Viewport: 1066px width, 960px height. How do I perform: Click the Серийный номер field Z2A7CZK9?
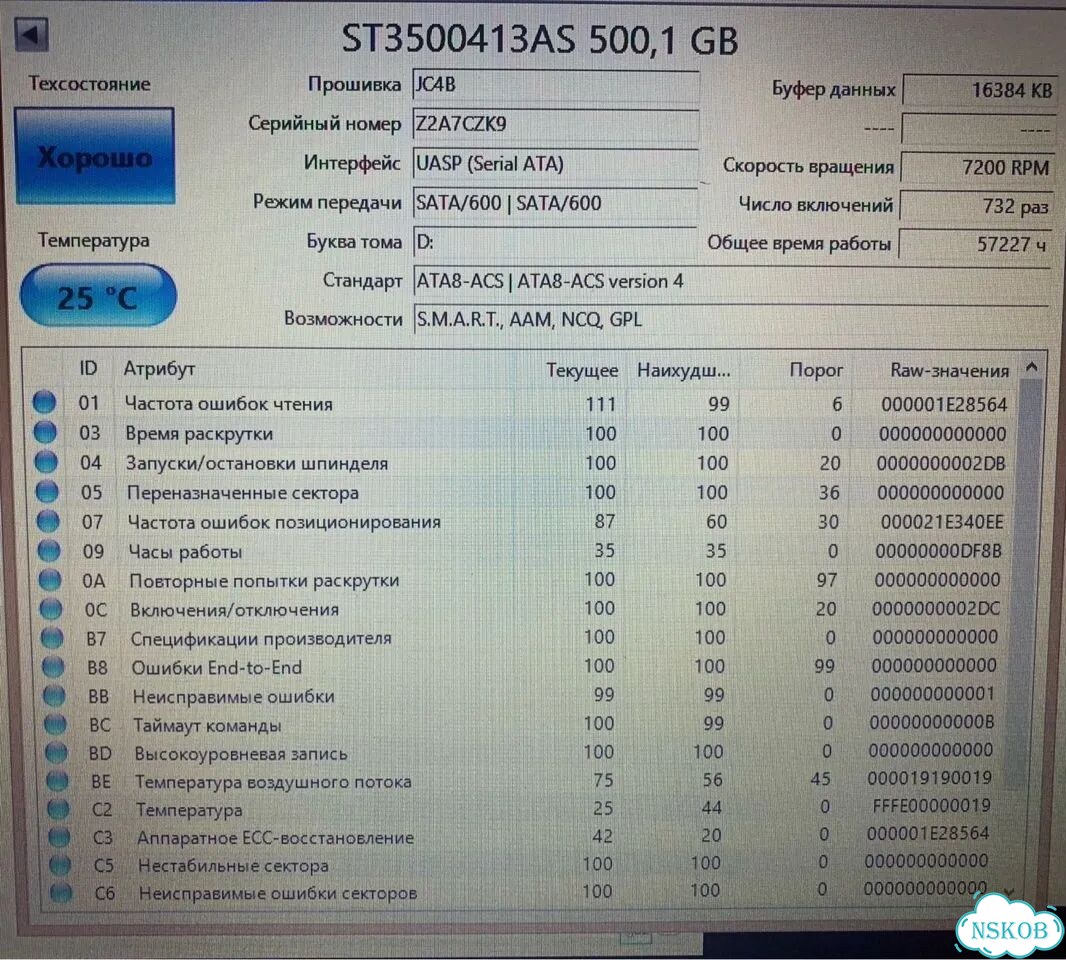[555, 124]
